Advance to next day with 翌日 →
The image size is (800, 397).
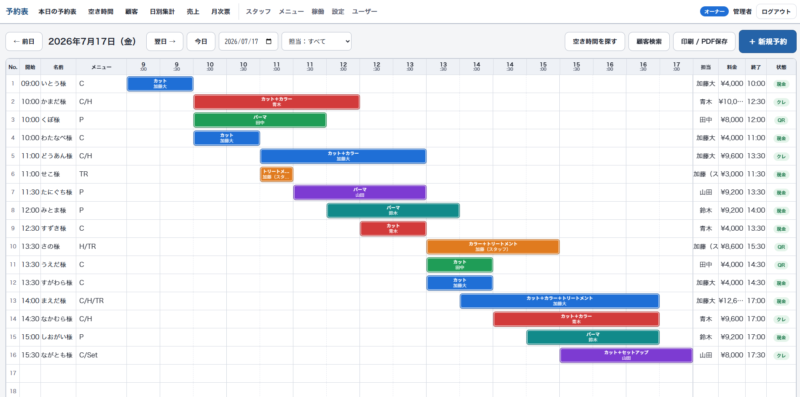(x=165, y=41)
